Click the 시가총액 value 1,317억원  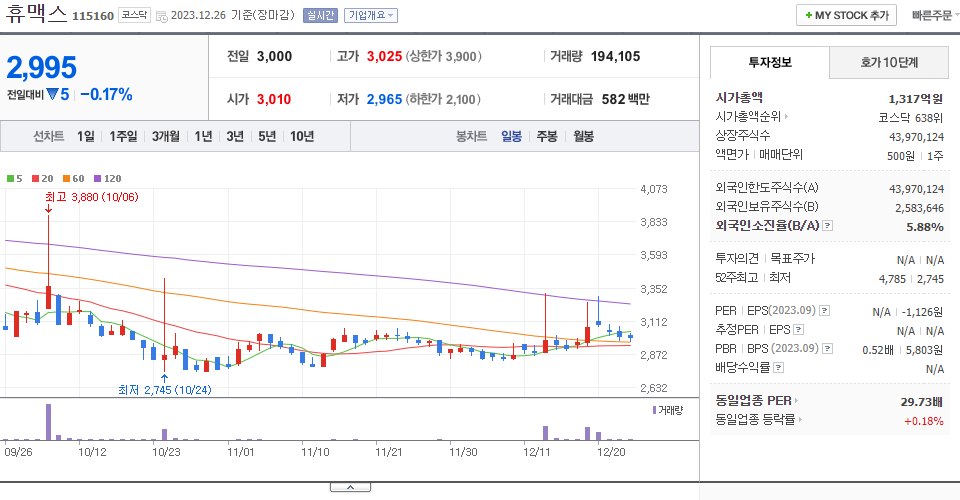click(916, 99)
